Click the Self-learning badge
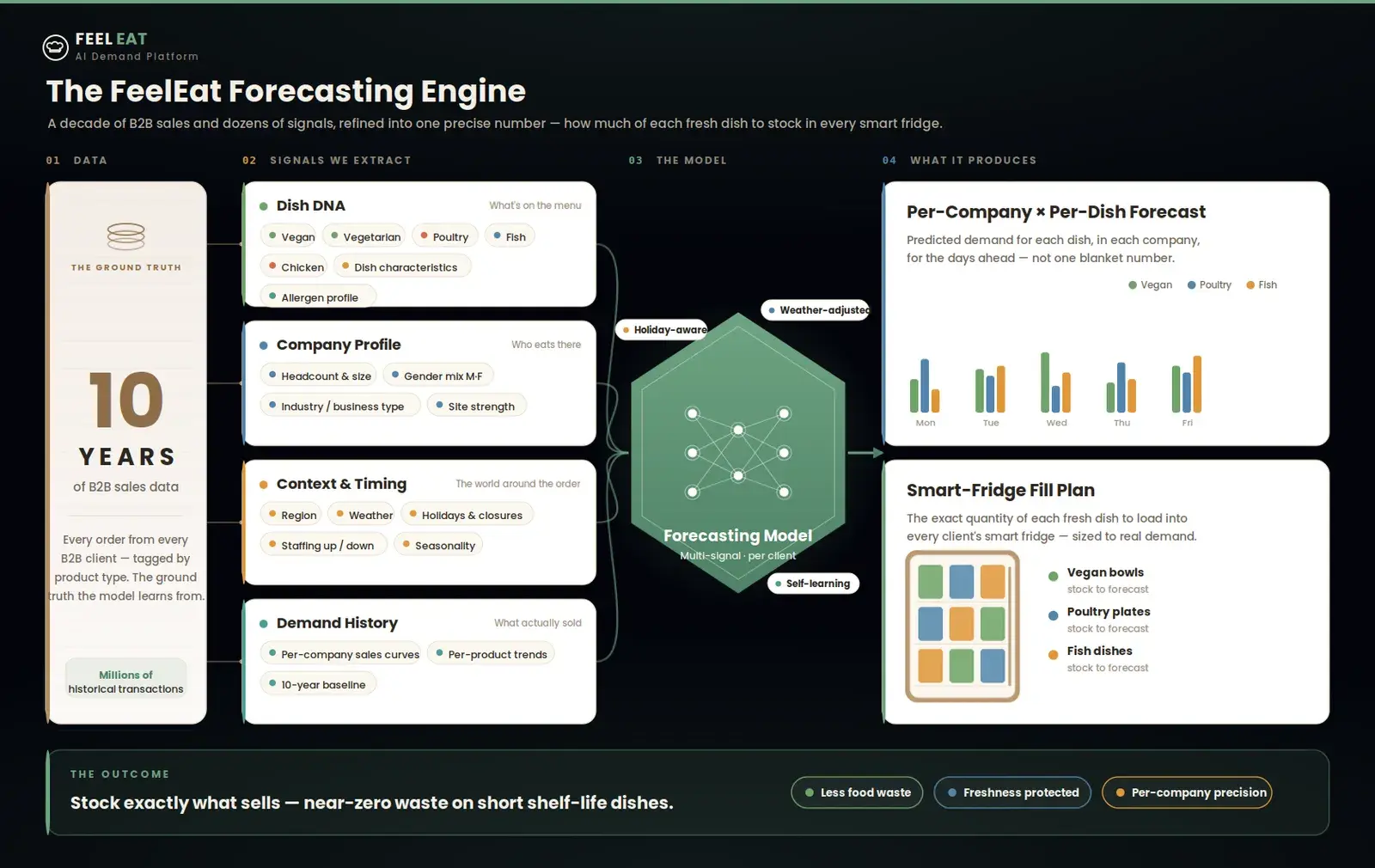This screenshot has width=1375, height=868. 813,584
